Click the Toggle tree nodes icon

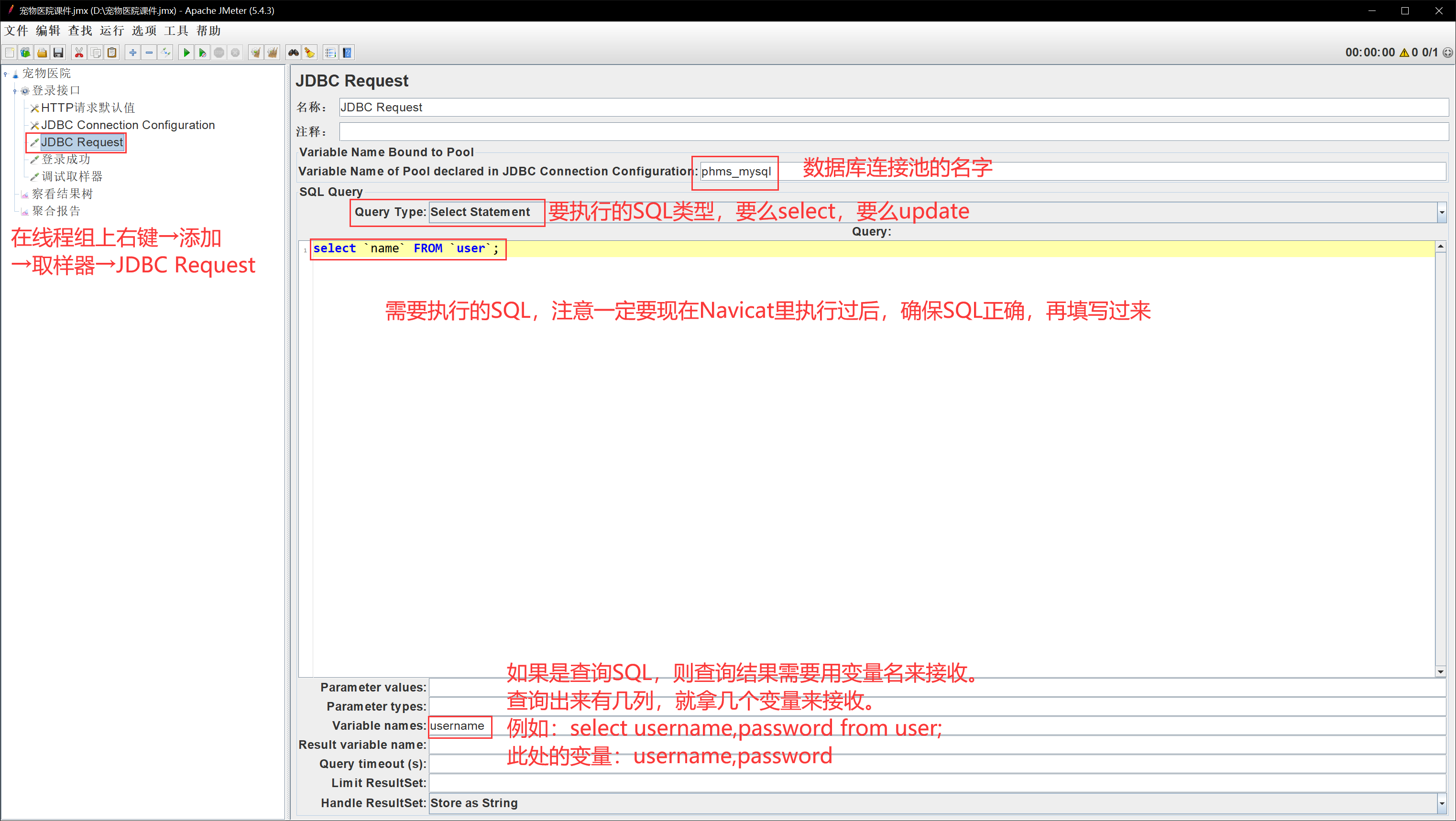pyautogui.click(x=165, y=53)
